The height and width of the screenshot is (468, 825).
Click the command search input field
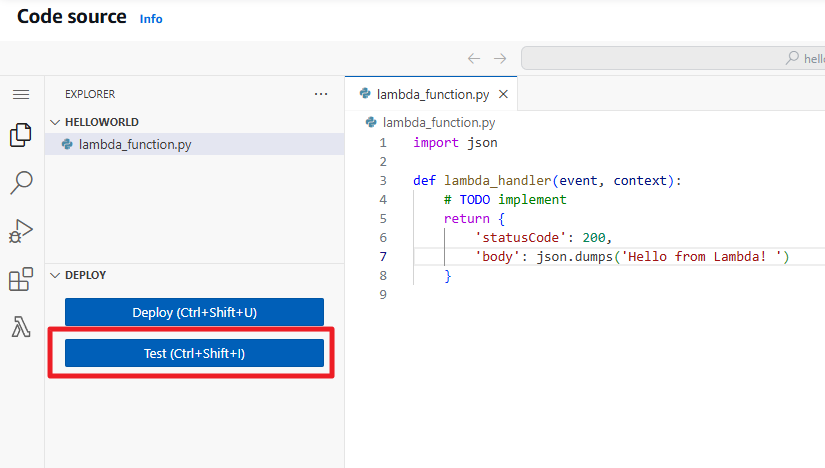point(673,58)
